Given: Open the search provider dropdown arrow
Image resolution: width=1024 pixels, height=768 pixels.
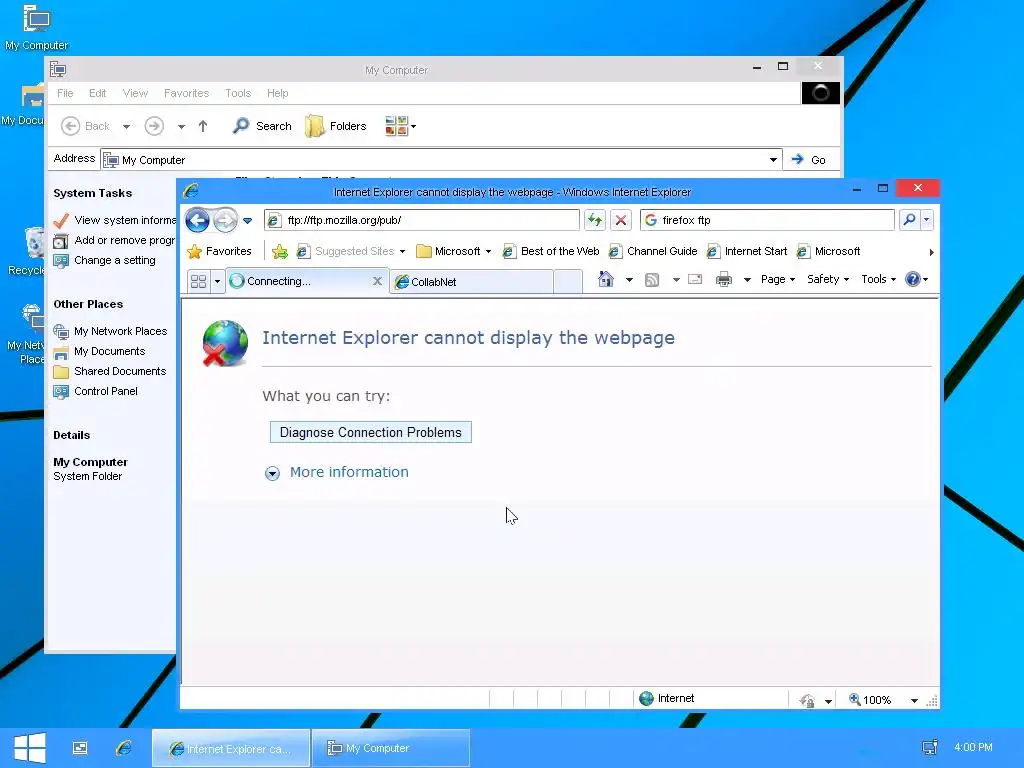Looking at the screenshot, I should 927,220.
